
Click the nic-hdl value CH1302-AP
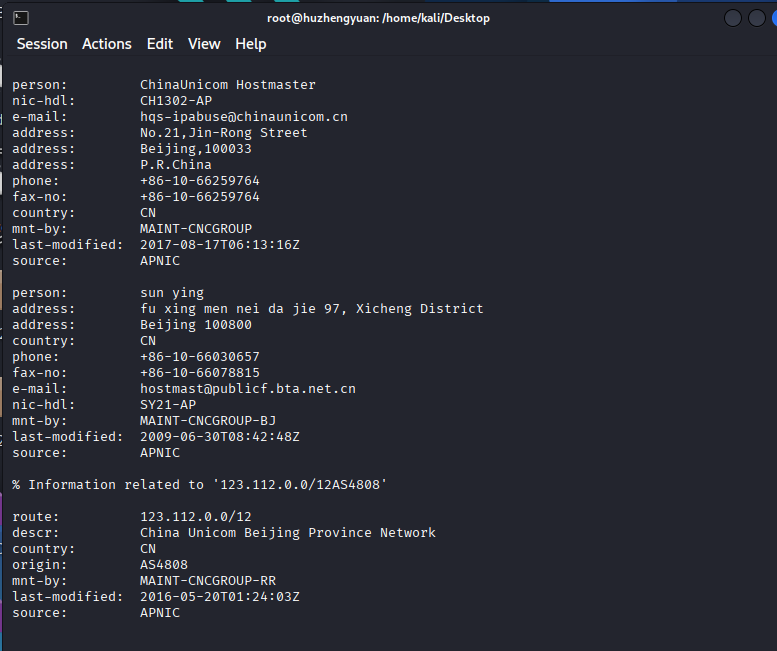tap(176, 101)
